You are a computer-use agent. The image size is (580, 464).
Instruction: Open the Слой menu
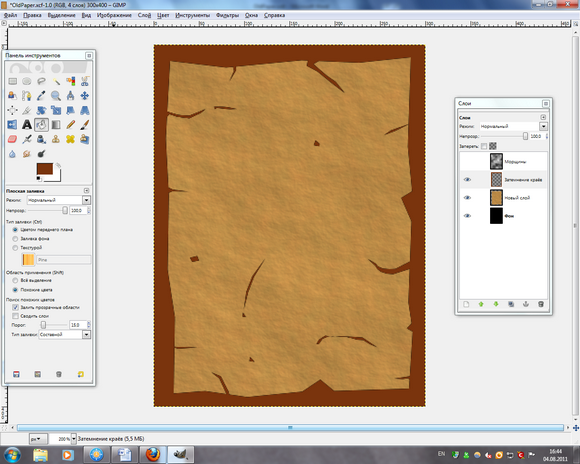144,15
